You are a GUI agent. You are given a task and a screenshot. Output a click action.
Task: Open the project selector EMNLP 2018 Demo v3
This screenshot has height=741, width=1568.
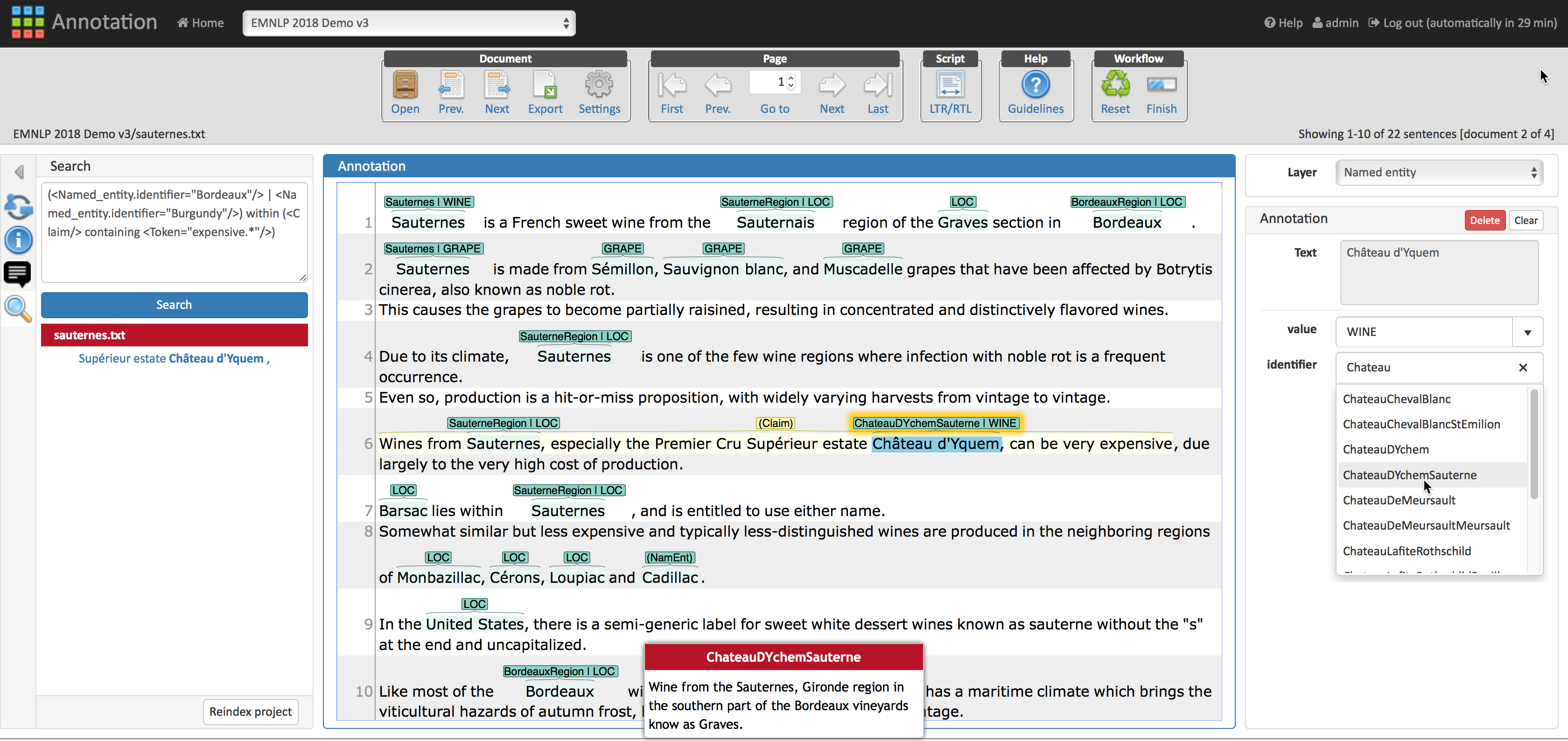[409, 23]
